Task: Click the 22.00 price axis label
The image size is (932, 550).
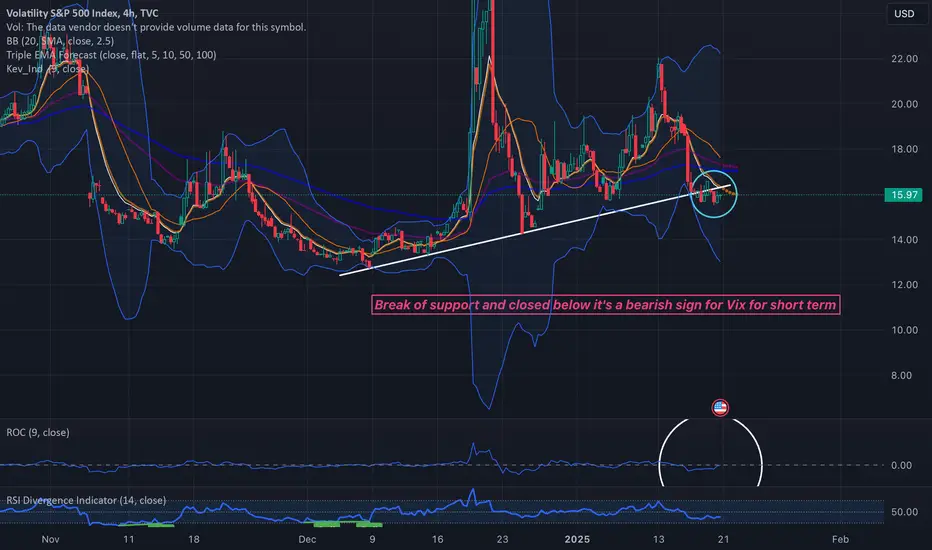Action: [x=904, y=59]
